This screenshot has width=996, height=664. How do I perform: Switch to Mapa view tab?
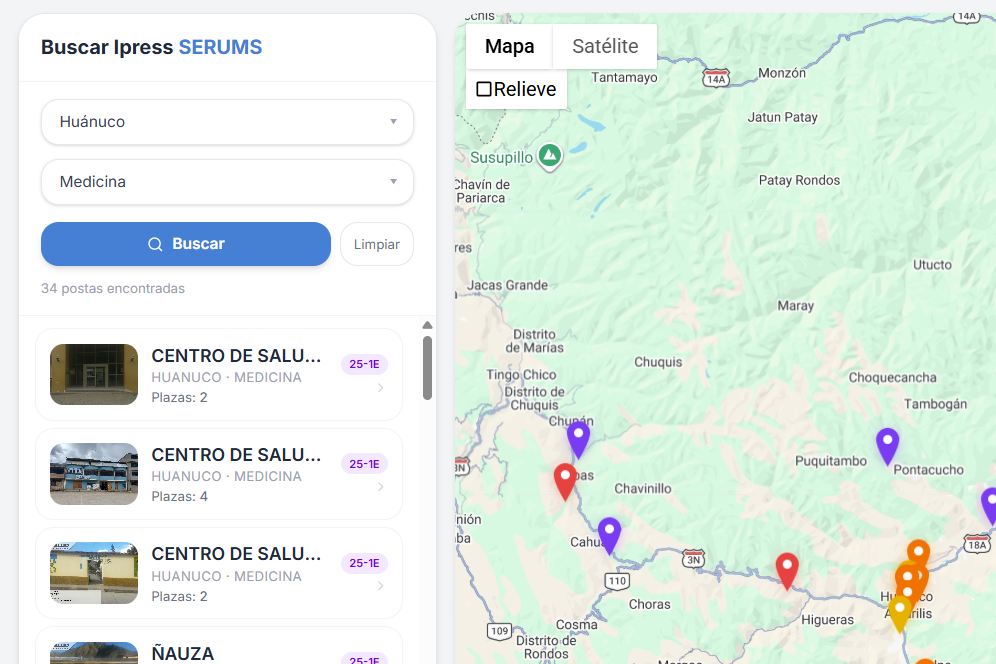[x=509, y=46]
